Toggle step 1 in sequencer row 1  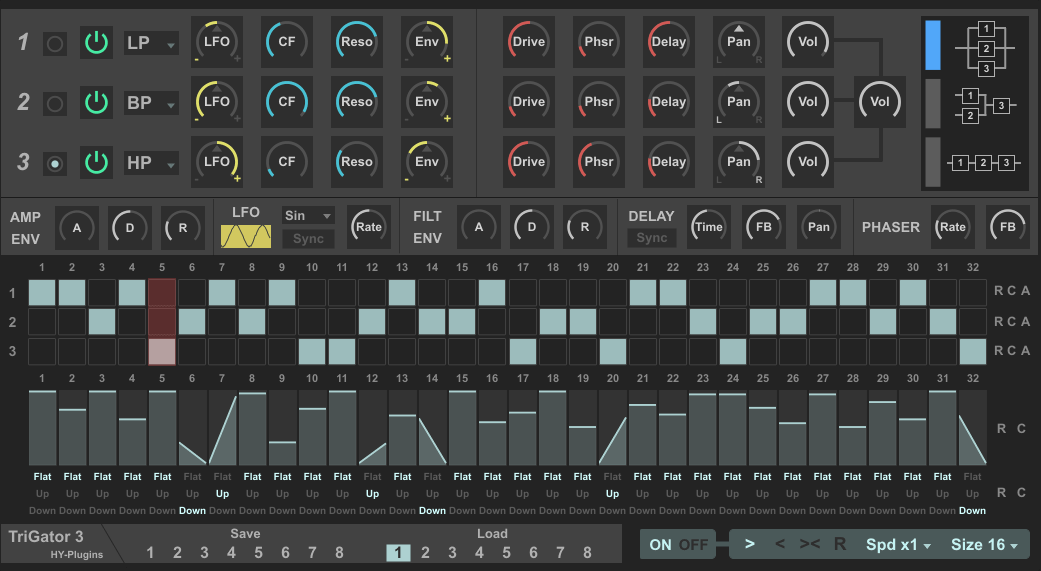42,292
